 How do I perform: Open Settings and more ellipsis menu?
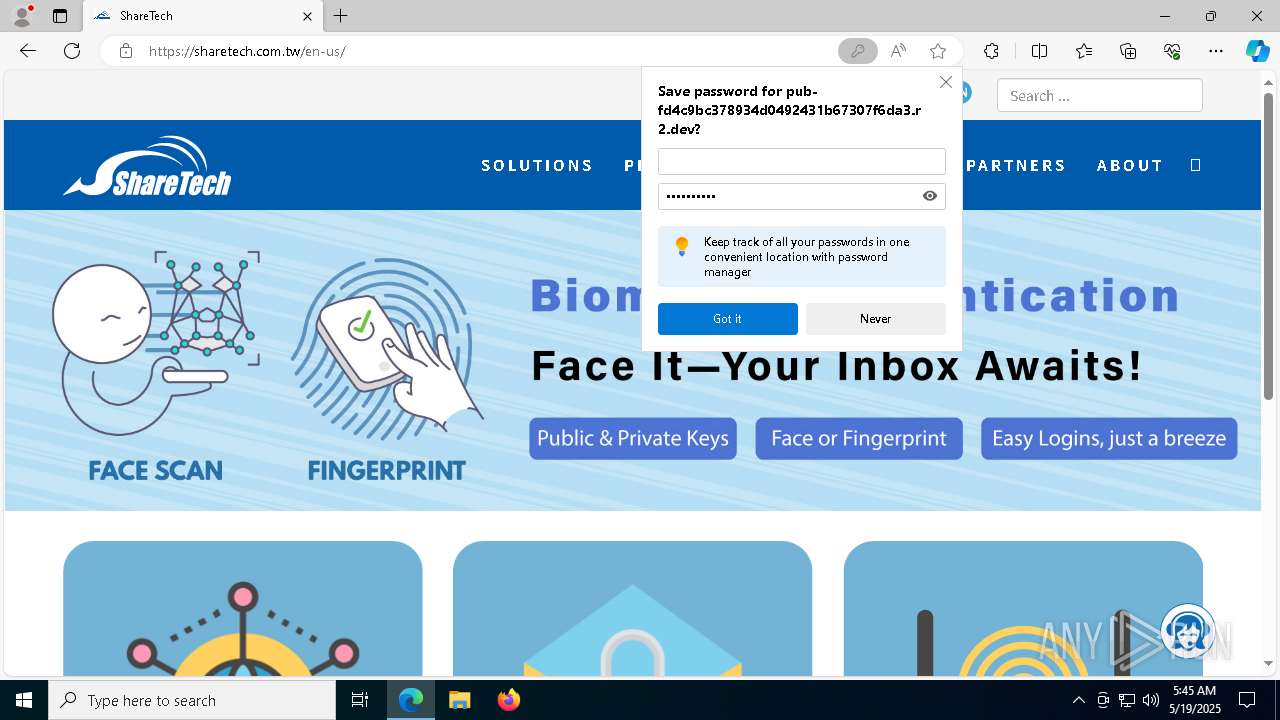(1216, 51)
